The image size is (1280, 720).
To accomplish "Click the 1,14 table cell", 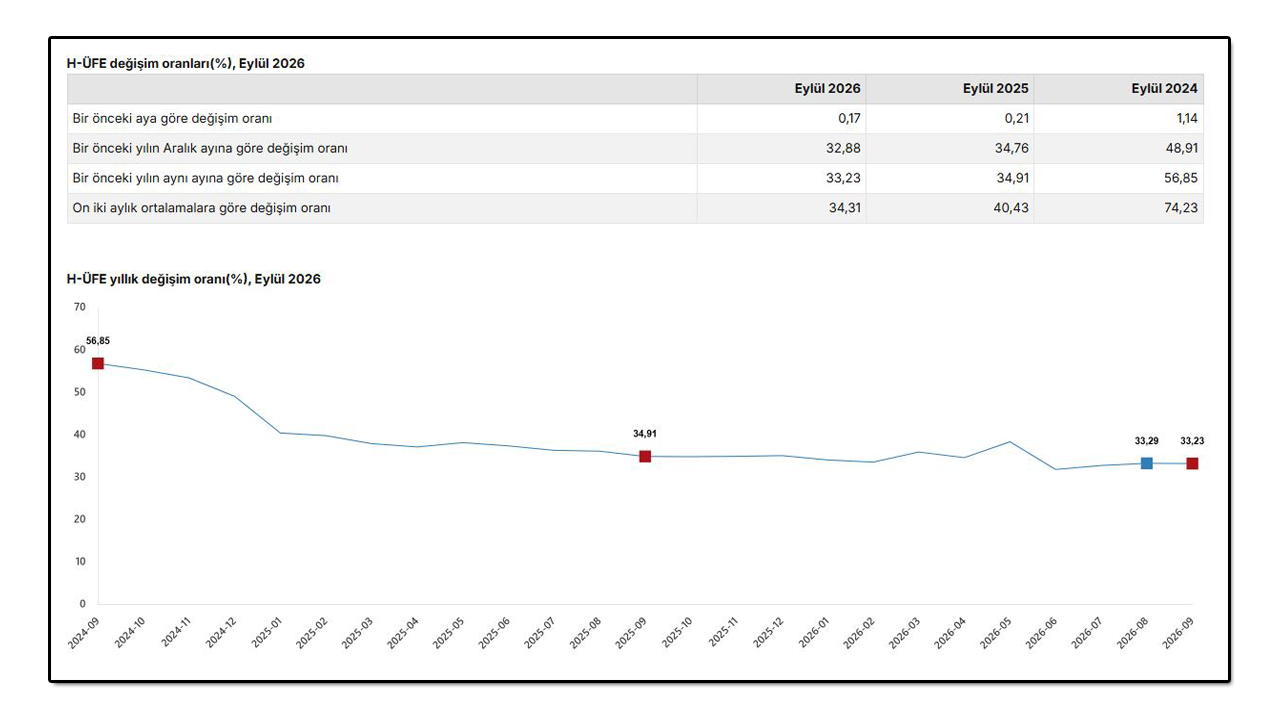I will point(1119,118).
